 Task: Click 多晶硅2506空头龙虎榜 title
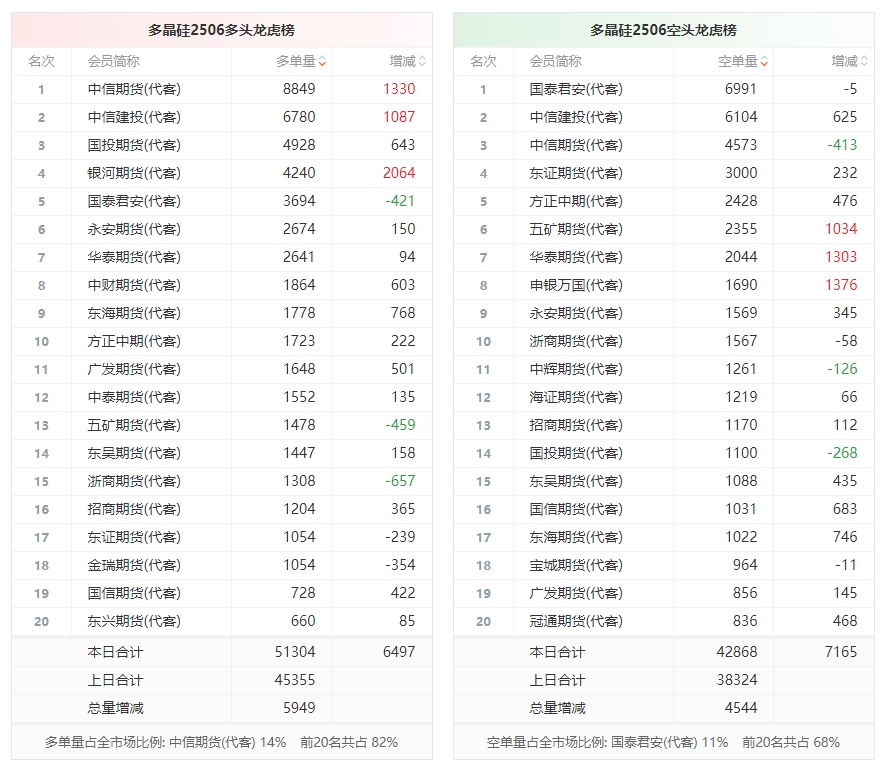pyautogui.click(x=663, y=30)
